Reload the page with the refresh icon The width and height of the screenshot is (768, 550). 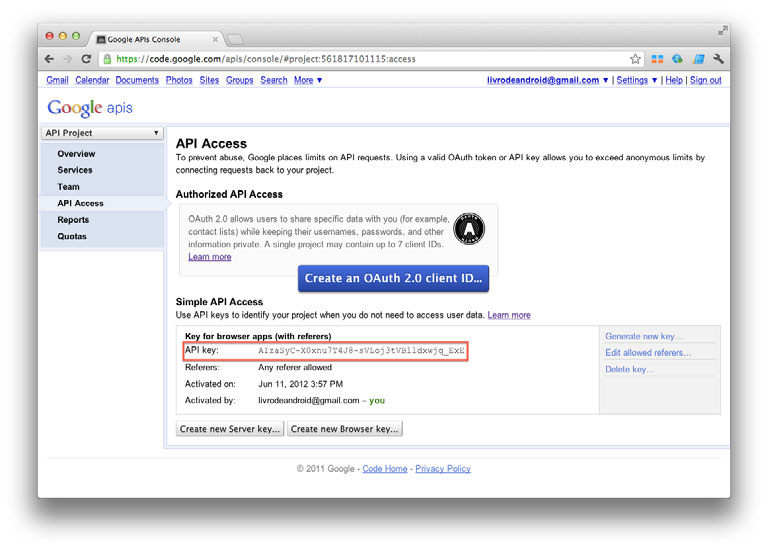86,59
